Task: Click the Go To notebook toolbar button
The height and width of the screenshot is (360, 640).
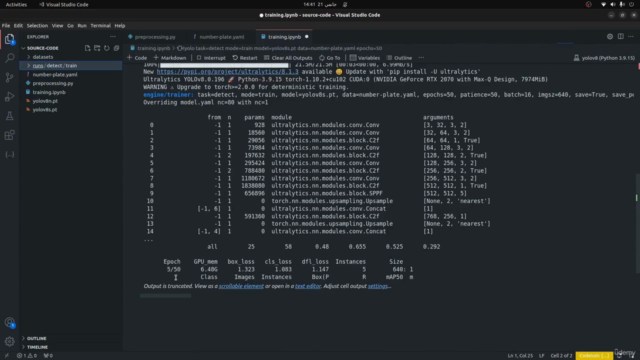Action: pos(330,58)
